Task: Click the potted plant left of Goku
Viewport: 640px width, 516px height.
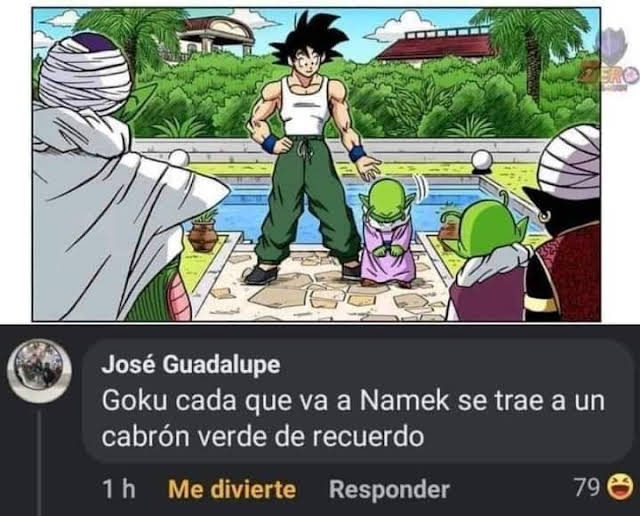Action: [x=203, y=232]
